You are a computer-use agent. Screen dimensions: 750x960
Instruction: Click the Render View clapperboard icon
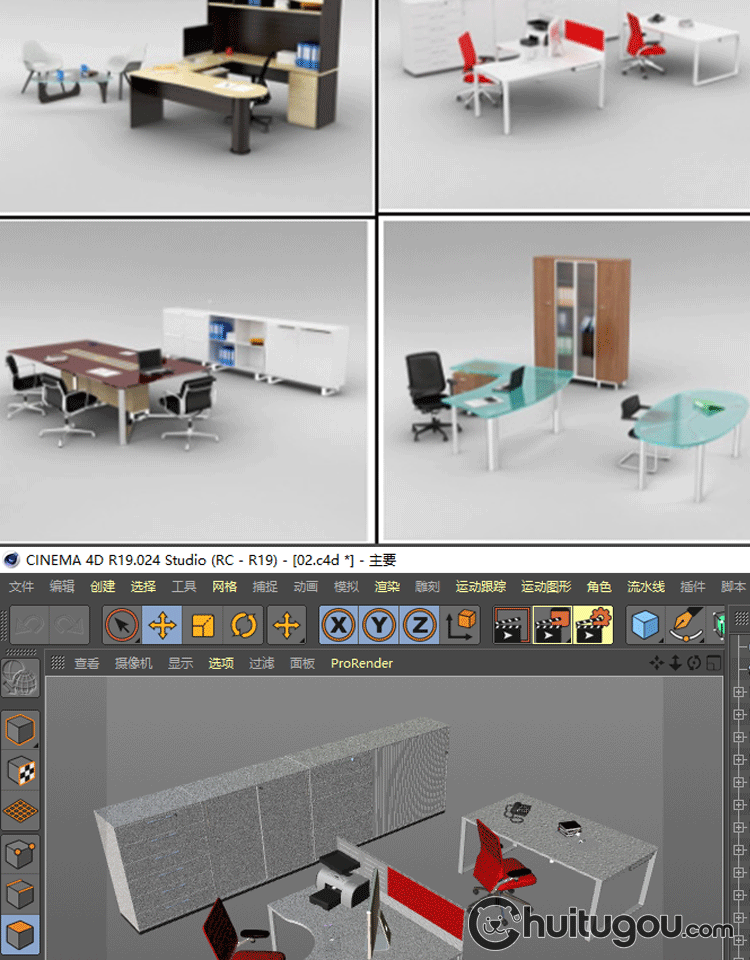coord(512,626)
